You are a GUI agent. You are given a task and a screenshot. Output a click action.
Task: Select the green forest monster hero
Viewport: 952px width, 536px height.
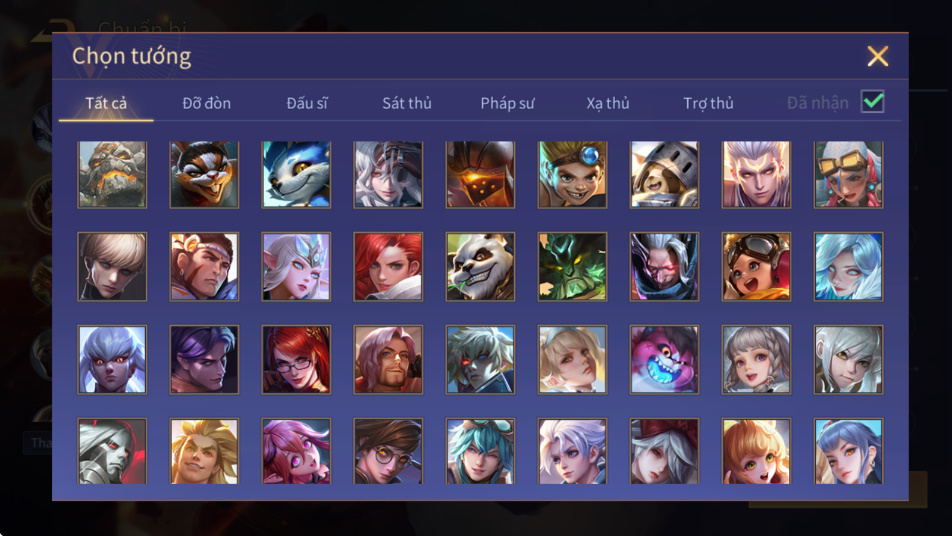pyautogui.click(x=572, y=266)
